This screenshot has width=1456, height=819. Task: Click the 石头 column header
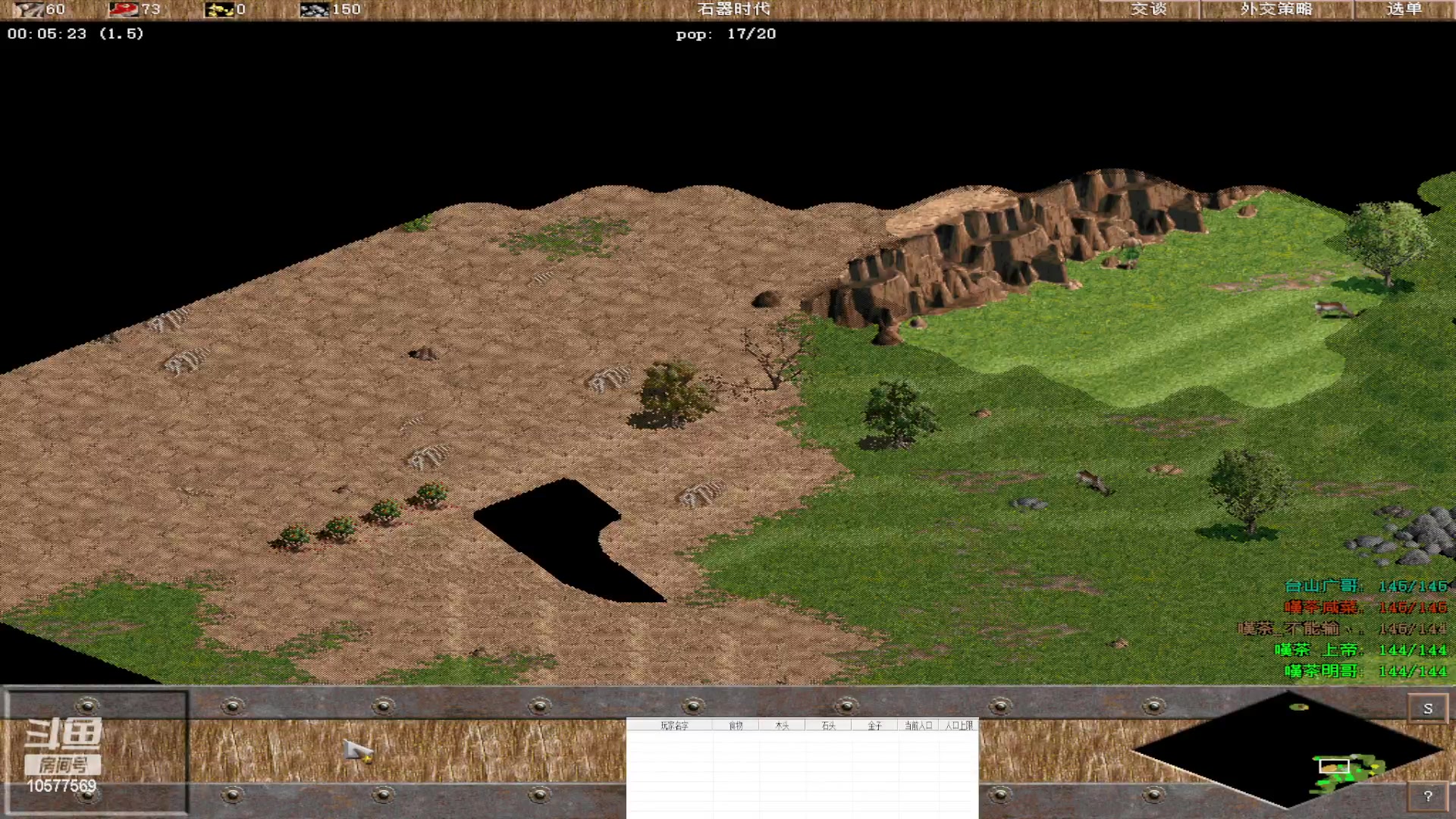828,726
